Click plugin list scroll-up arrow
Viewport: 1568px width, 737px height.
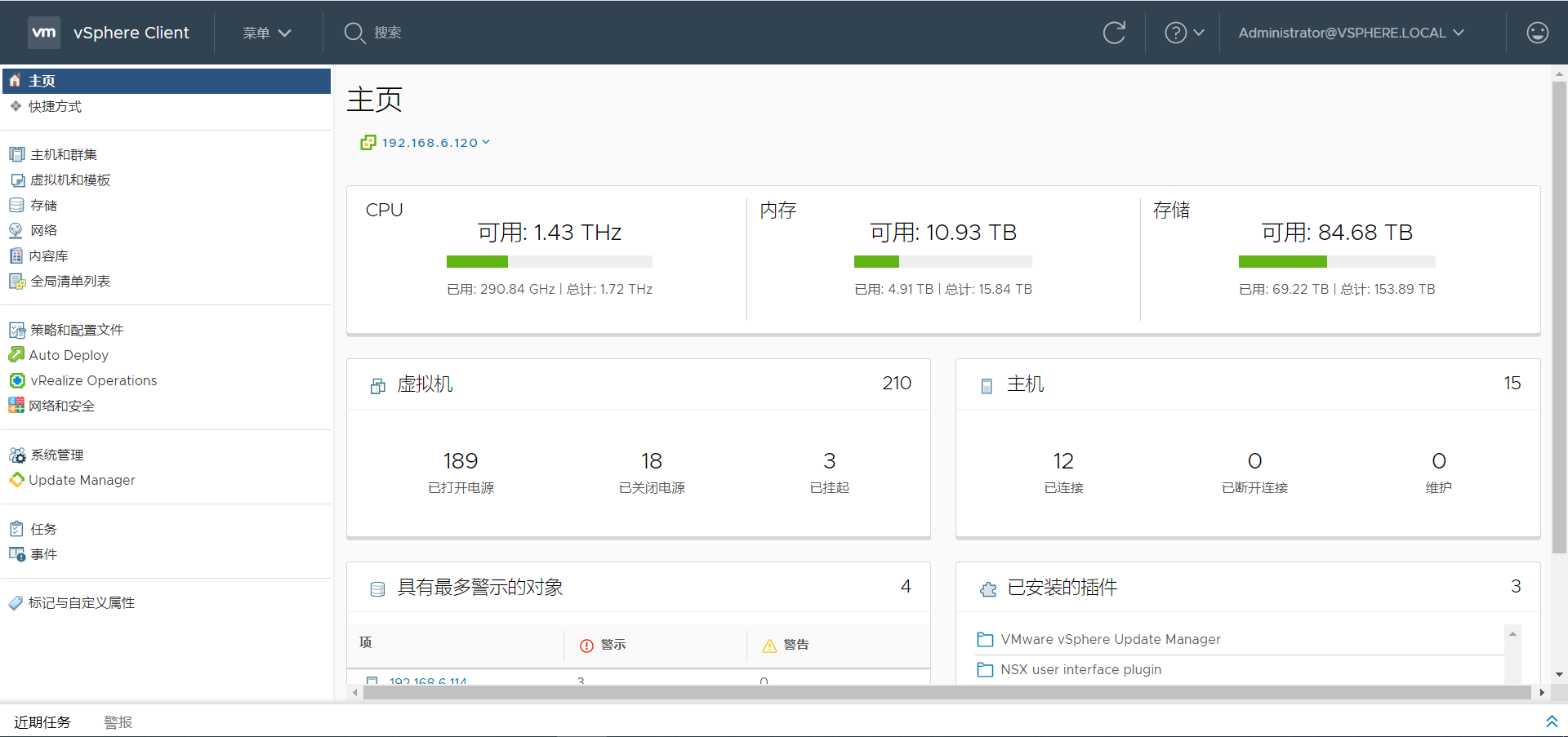(1512, 634)
